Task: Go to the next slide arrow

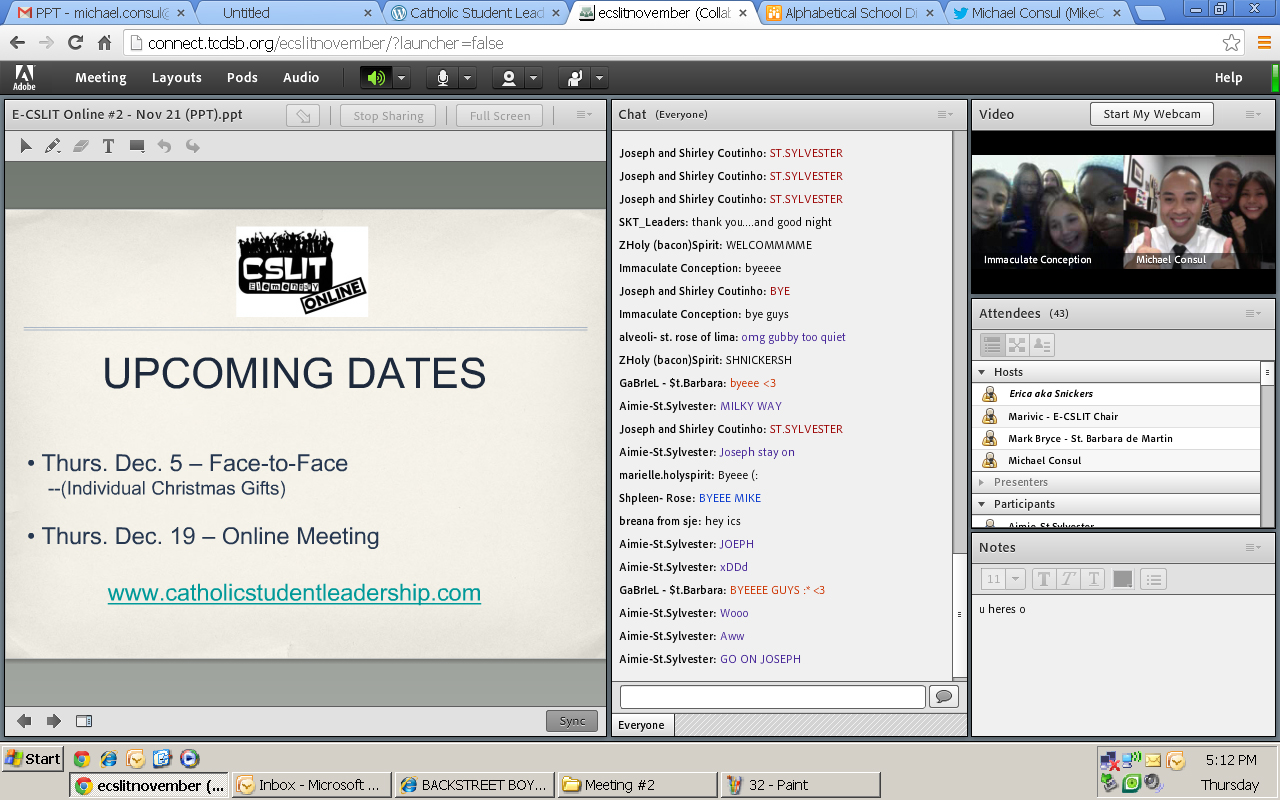Action: coord(54,721)
